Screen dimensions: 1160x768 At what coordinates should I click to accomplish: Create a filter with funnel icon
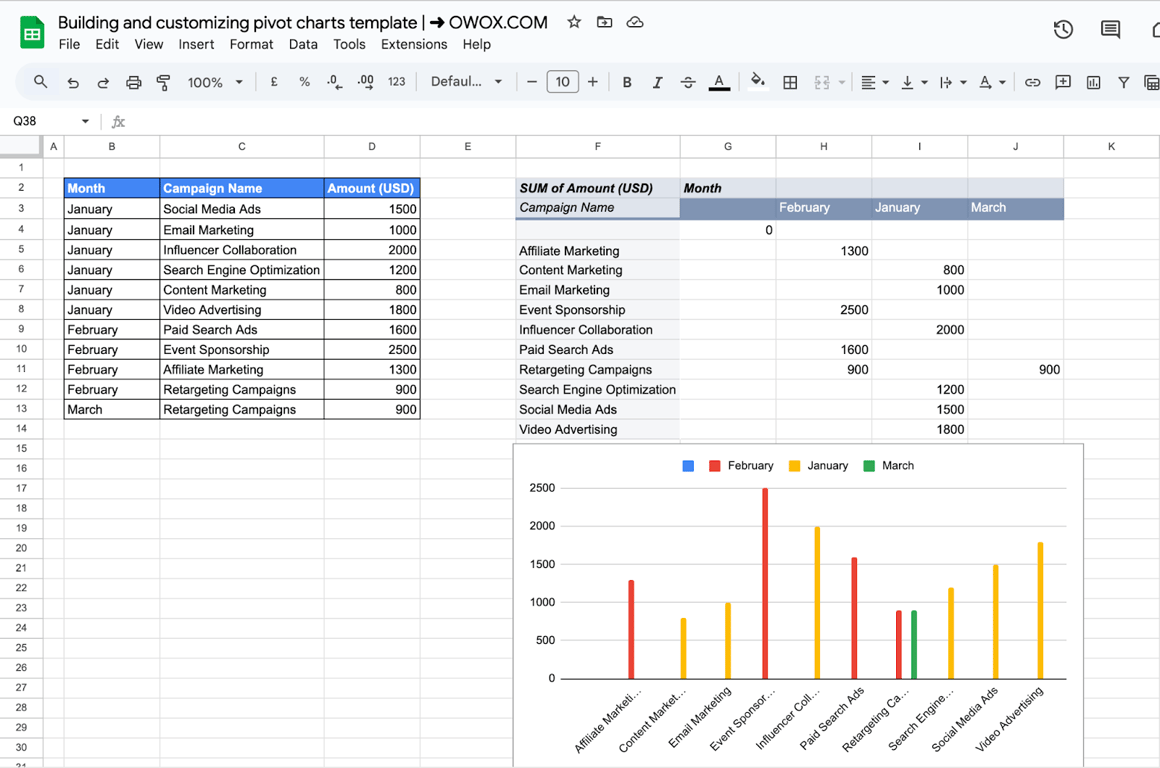point(1123,82)
